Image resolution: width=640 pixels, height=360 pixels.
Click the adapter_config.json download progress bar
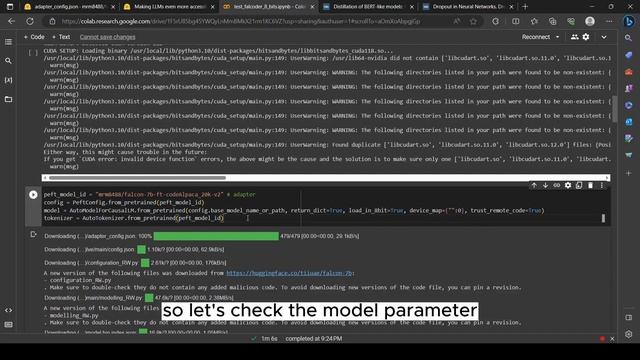point(216,236)
